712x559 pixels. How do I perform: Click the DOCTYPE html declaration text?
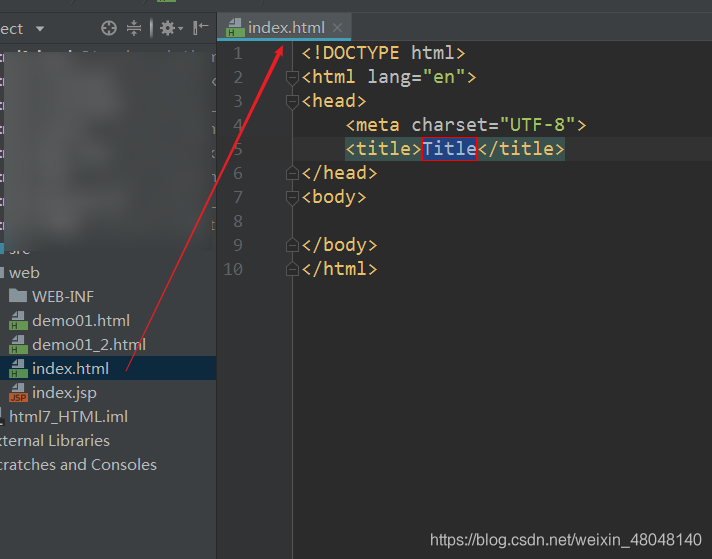click(x=384, y=53)
